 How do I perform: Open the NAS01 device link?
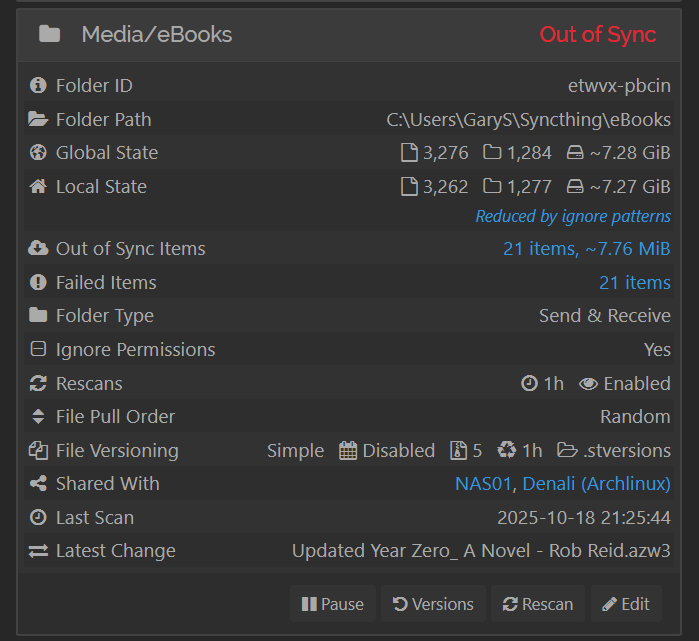click(483, 484)
